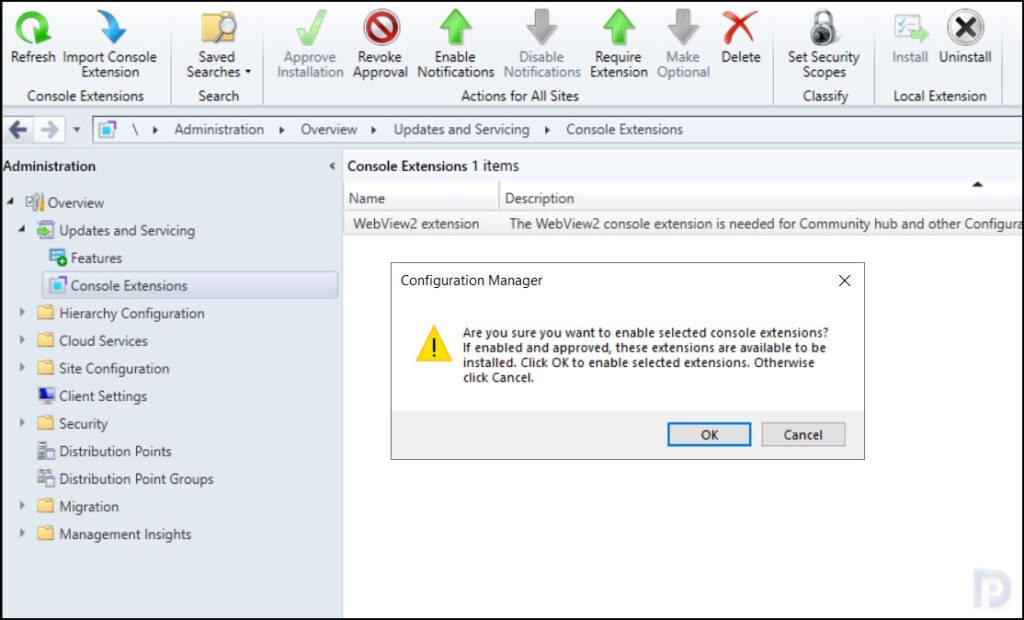
Task: Open the navigation history dropdown arrow
Action: tap(76, 129)
